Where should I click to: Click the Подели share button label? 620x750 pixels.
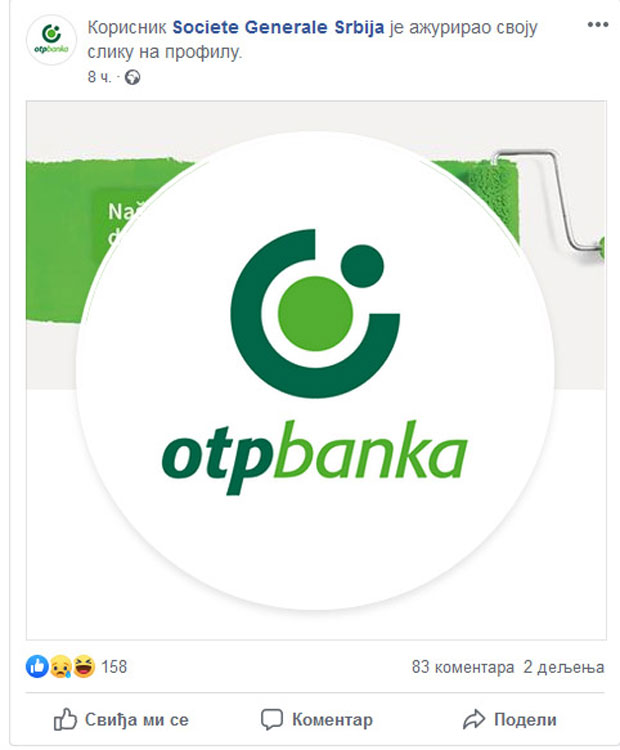pos(525,719)
